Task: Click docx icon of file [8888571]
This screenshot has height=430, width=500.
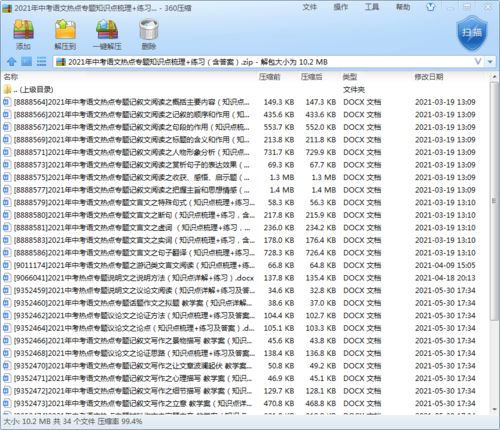Action: click(6, 152)
